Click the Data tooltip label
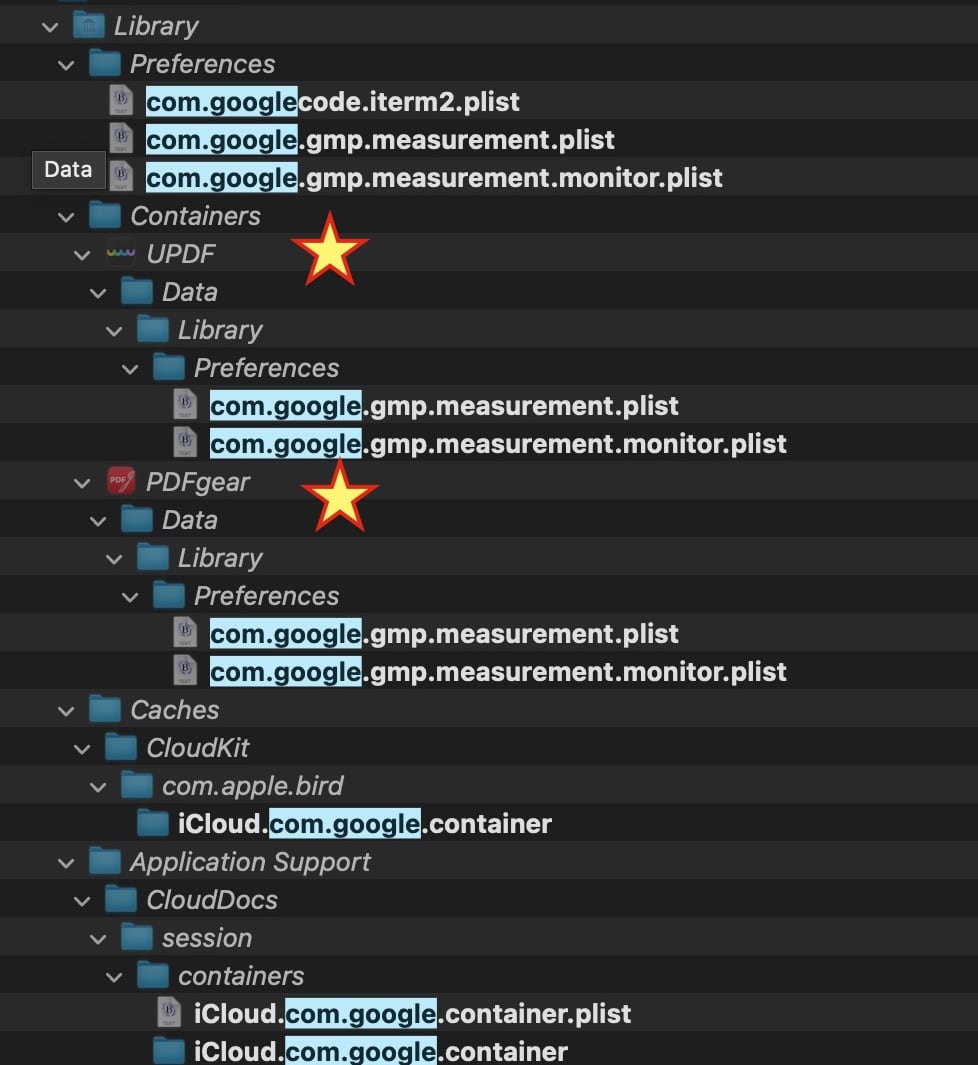 tap(68, 169)
